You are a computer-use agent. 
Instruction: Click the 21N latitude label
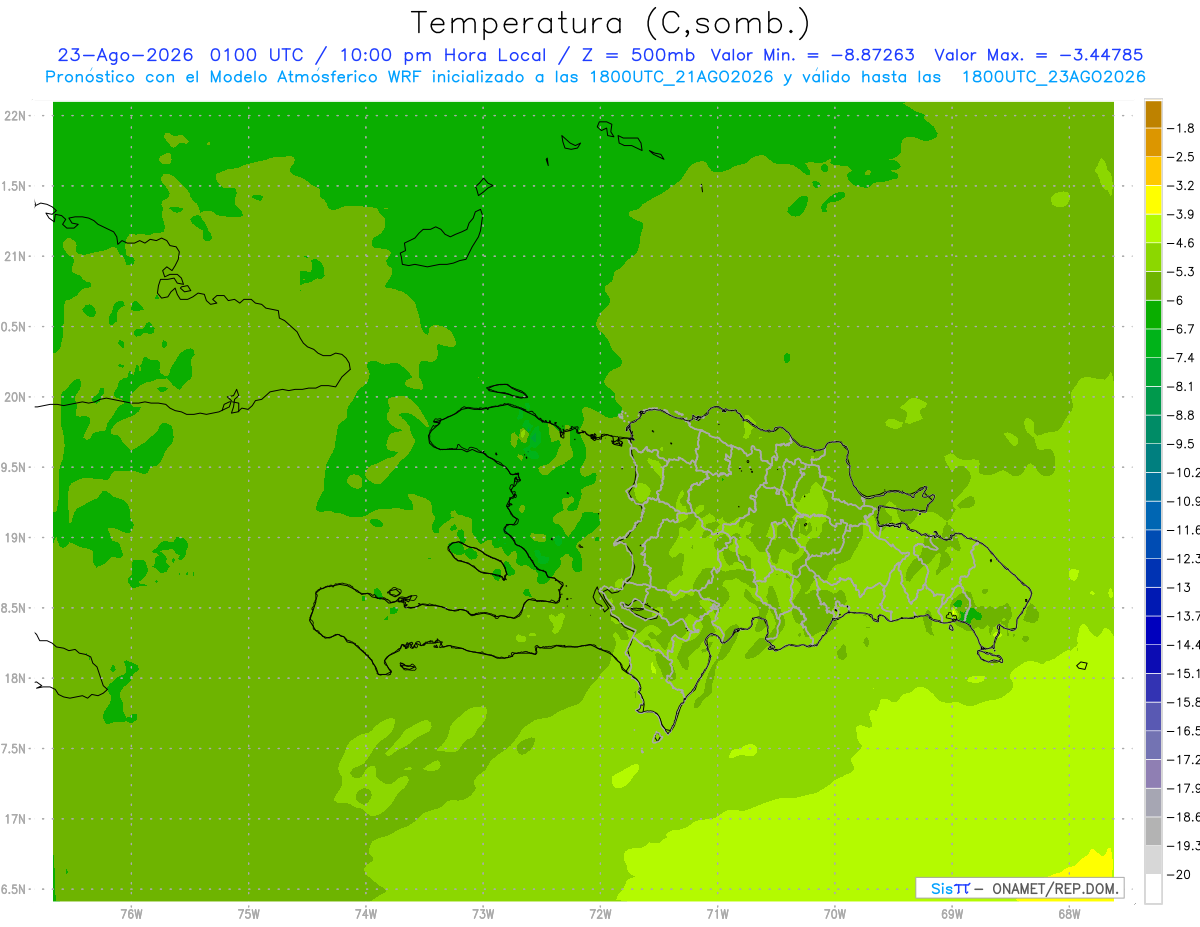click(15, 257)
